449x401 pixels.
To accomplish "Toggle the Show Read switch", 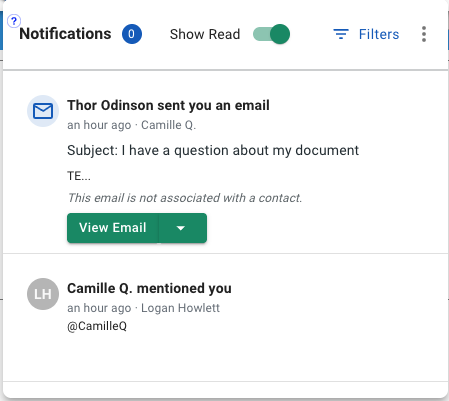I will point(271,34).
